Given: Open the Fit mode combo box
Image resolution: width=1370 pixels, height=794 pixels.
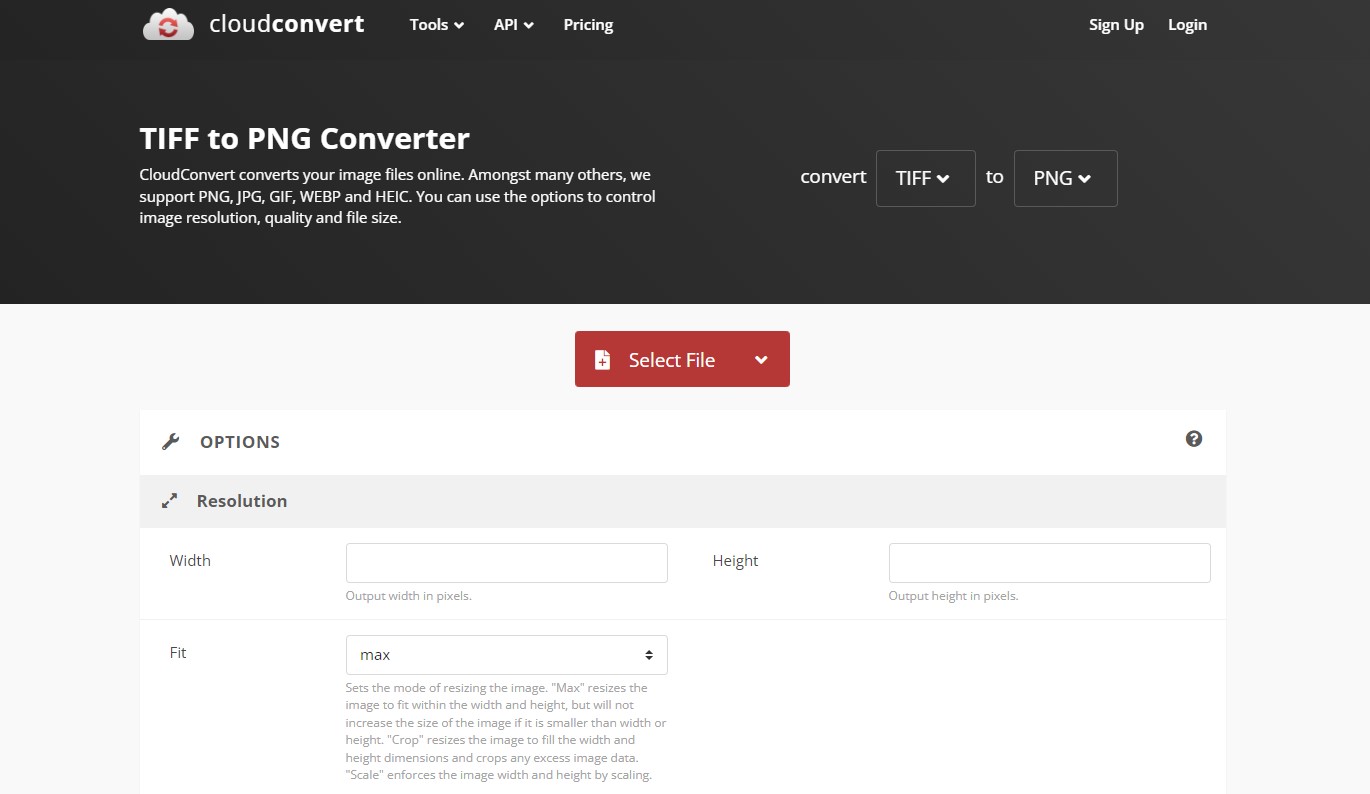Looking at the screenshot, I should [506, 654].
